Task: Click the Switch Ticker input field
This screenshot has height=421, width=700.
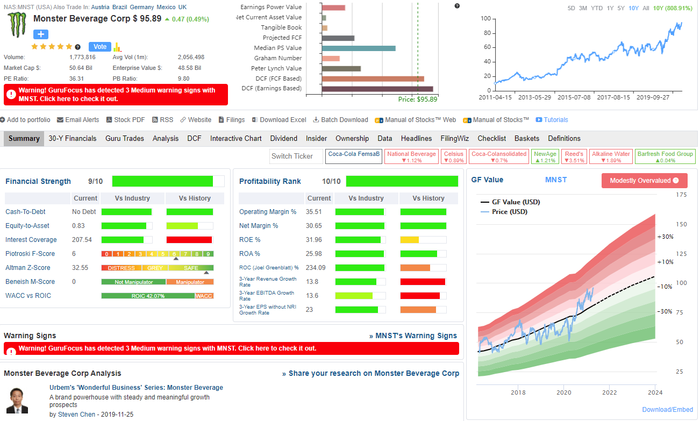Action: pos(296,156)
